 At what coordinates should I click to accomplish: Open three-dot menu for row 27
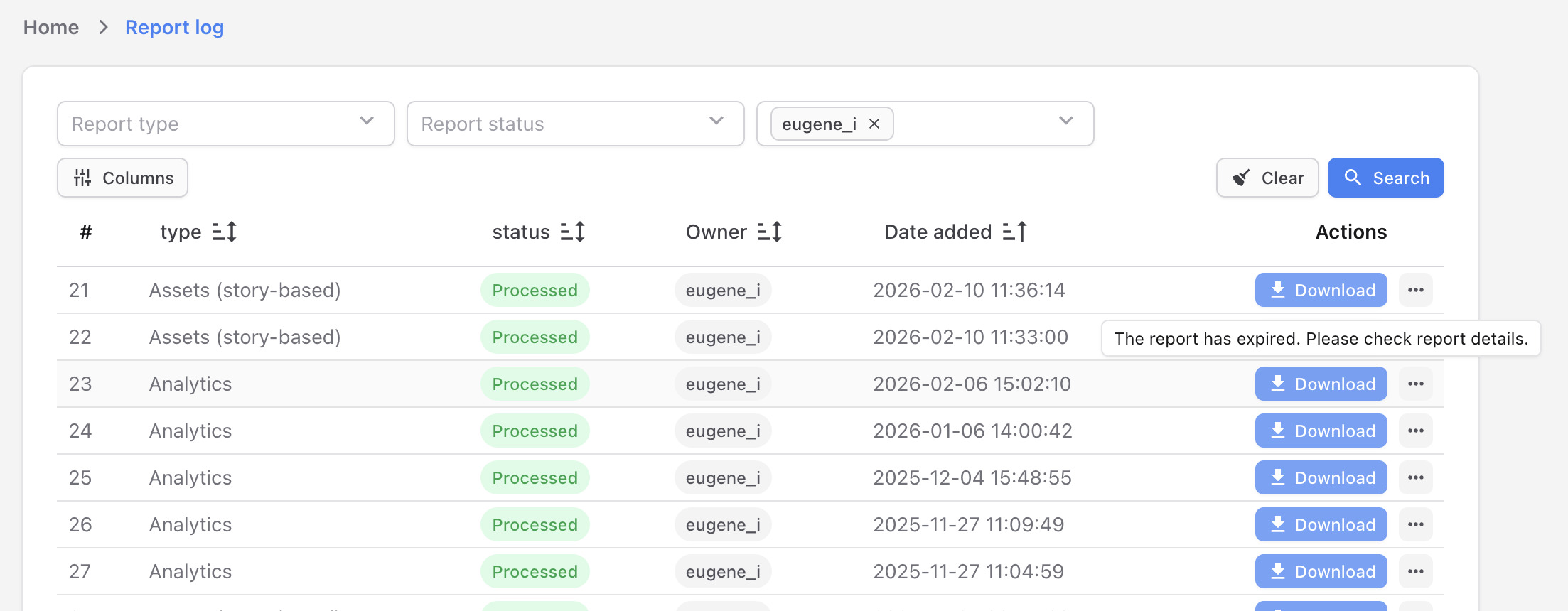click(1415, 571)
